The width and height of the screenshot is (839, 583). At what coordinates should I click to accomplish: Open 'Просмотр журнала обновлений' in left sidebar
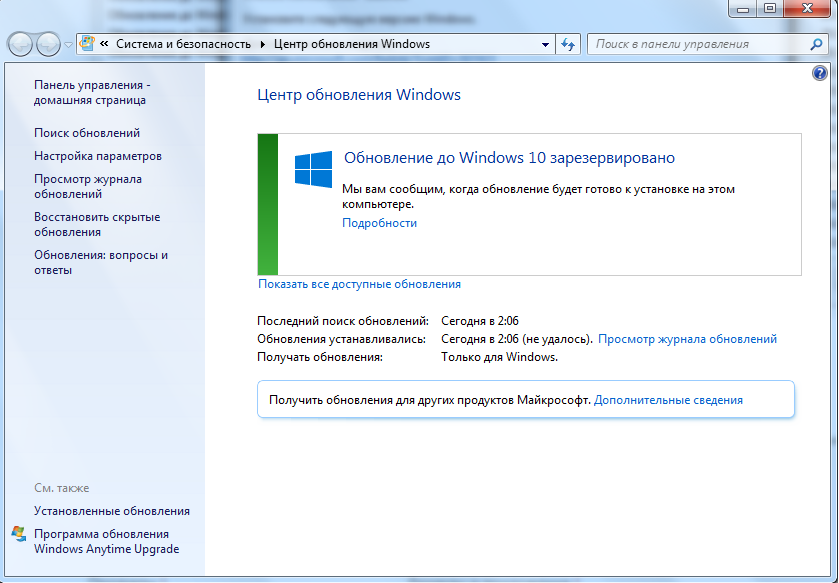pos(88,186)
